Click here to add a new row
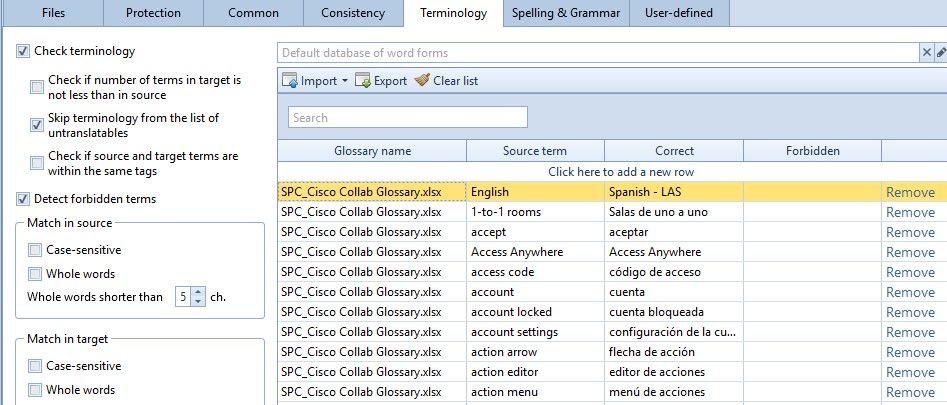This screenshot has height=405, width=947. [621, 172]
